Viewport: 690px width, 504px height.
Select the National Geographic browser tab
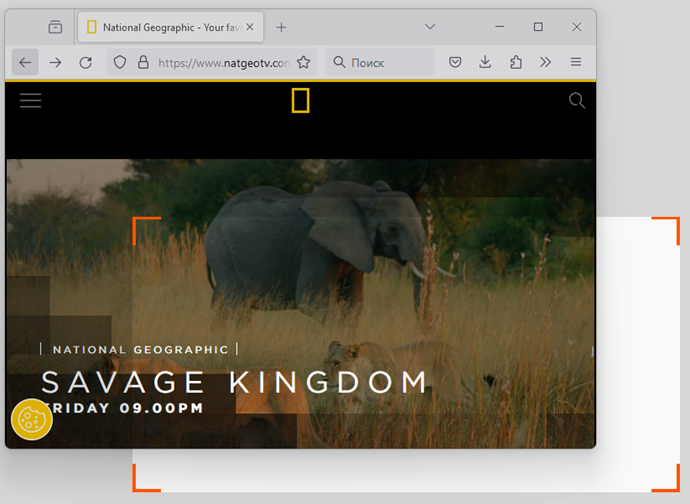pos(170,27)
